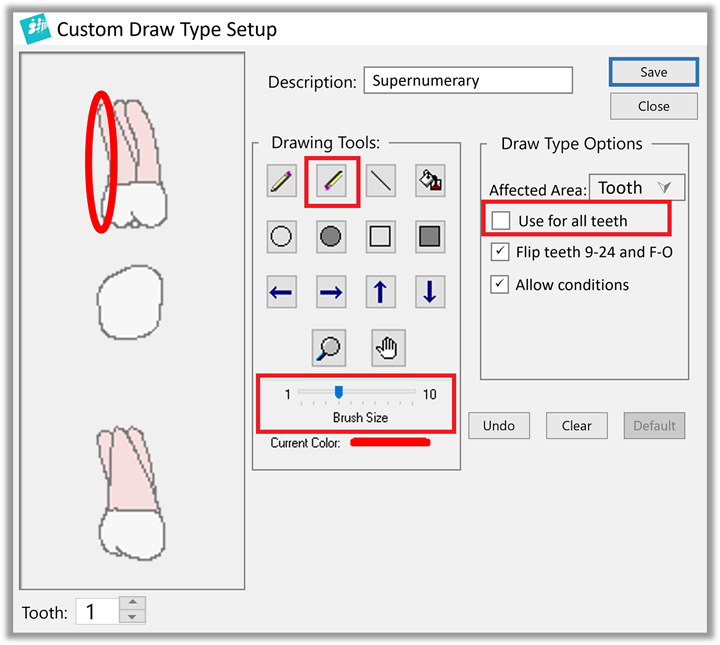Shift drawing down with down arrow
The width and height of the screenshot is (720, 645).
coord(430,292)
